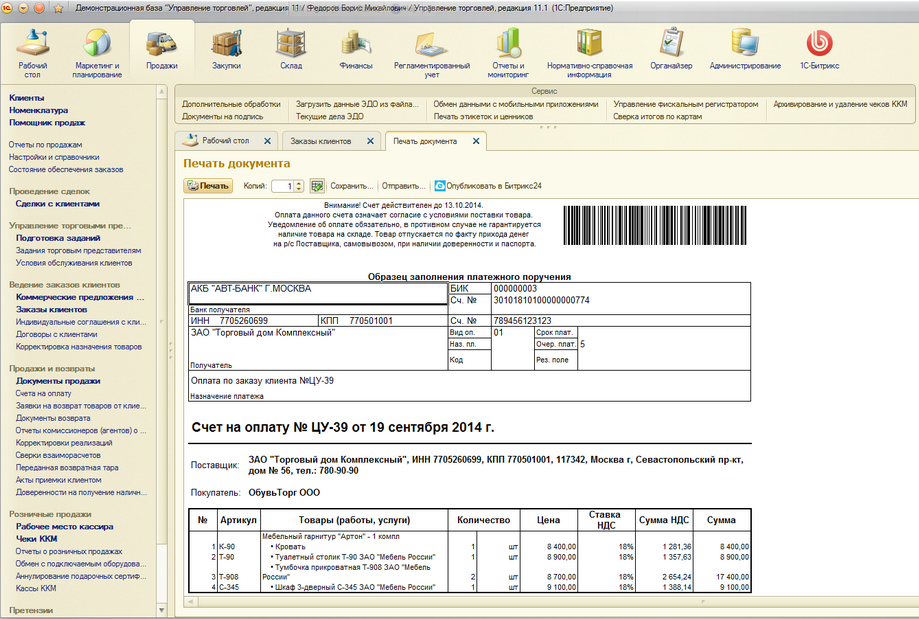
Task: Open Текущие дела ЭДО
Action: click(329, 116)
